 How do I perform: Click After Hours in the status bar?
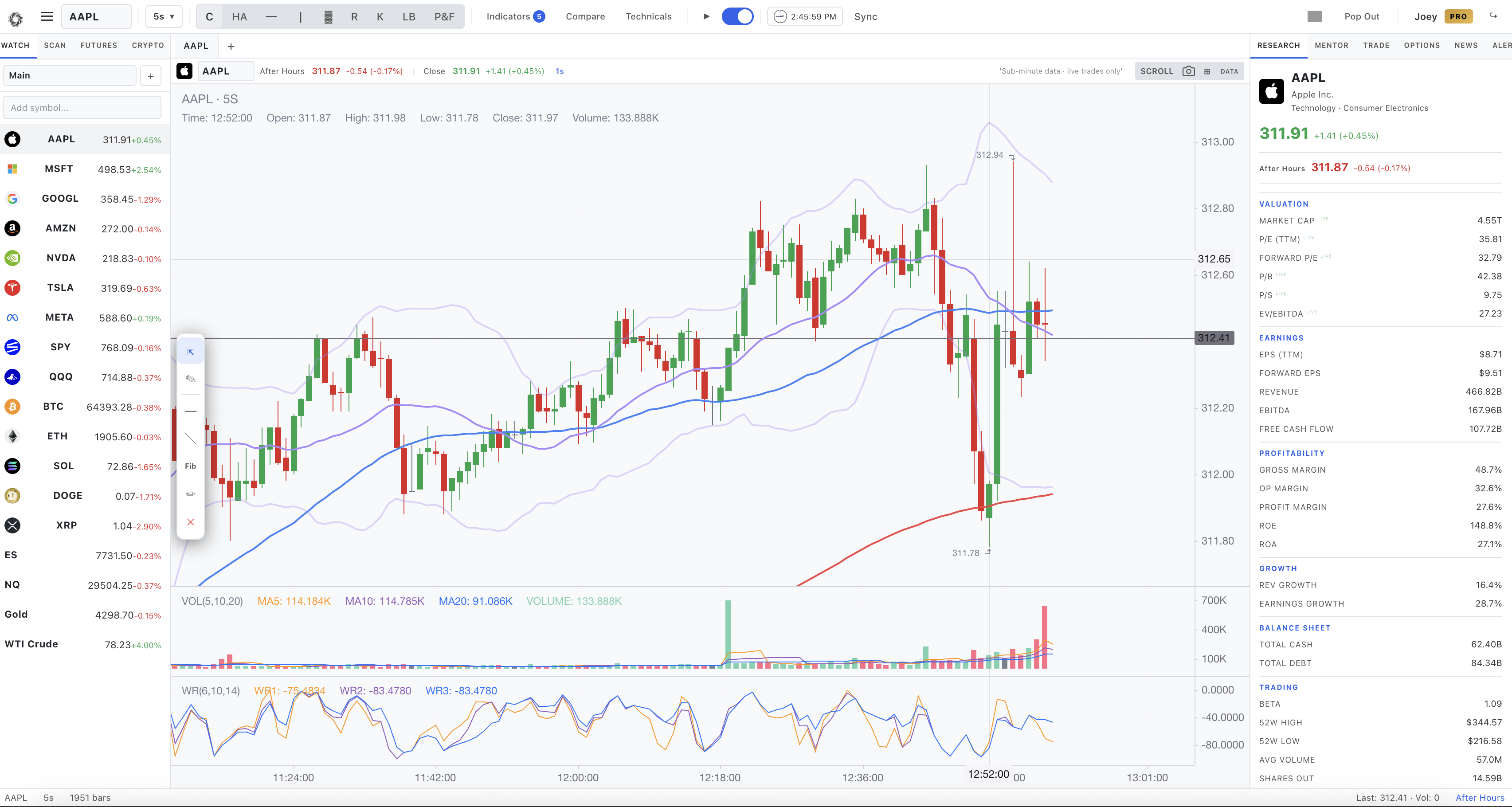[1480, 798]
